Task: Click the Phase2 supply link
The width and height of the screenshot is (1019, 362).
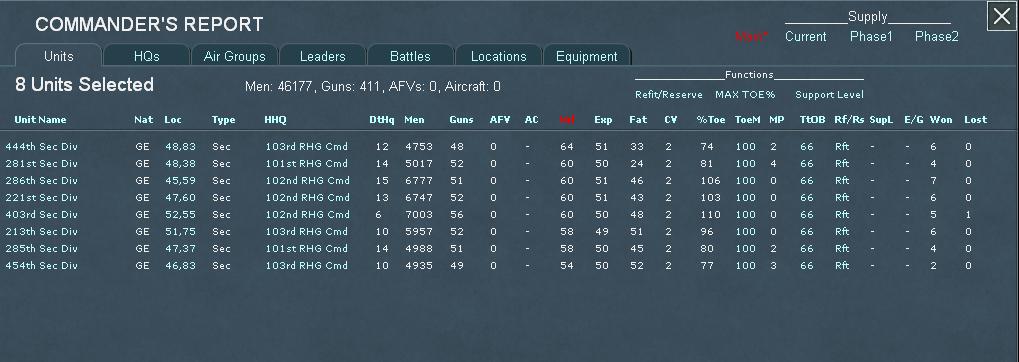Action: 936,36
